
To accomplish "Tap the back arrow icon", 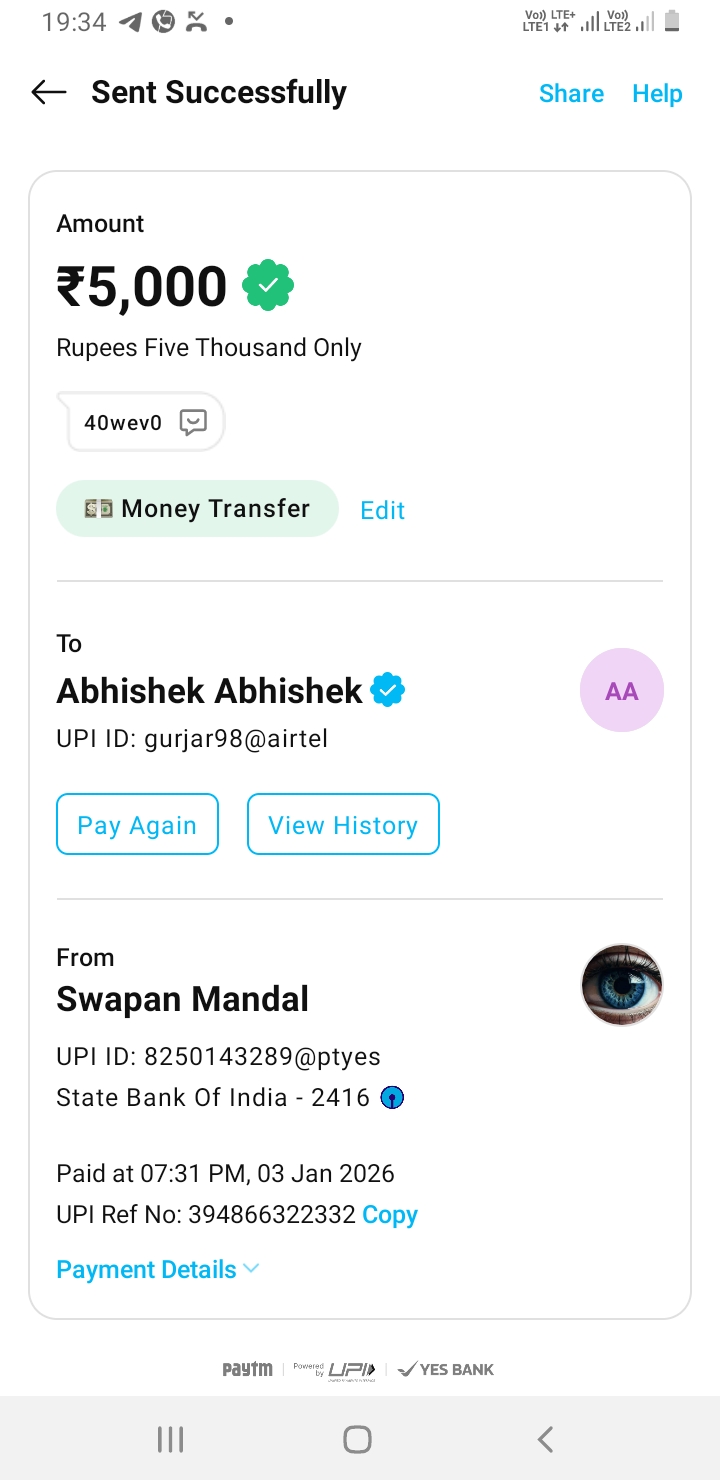I will (49, 93).
